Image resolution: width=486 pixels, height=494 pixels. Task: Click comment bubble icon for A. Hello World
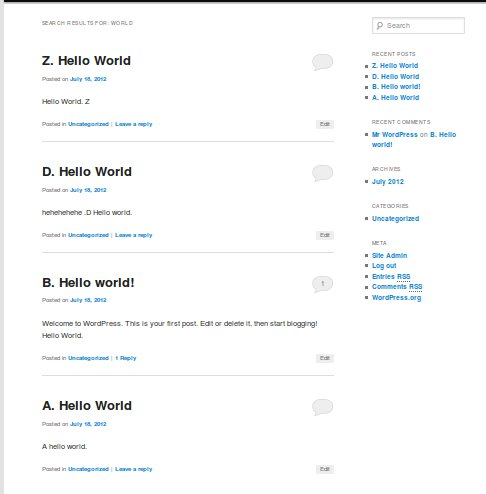click(322, 407)
